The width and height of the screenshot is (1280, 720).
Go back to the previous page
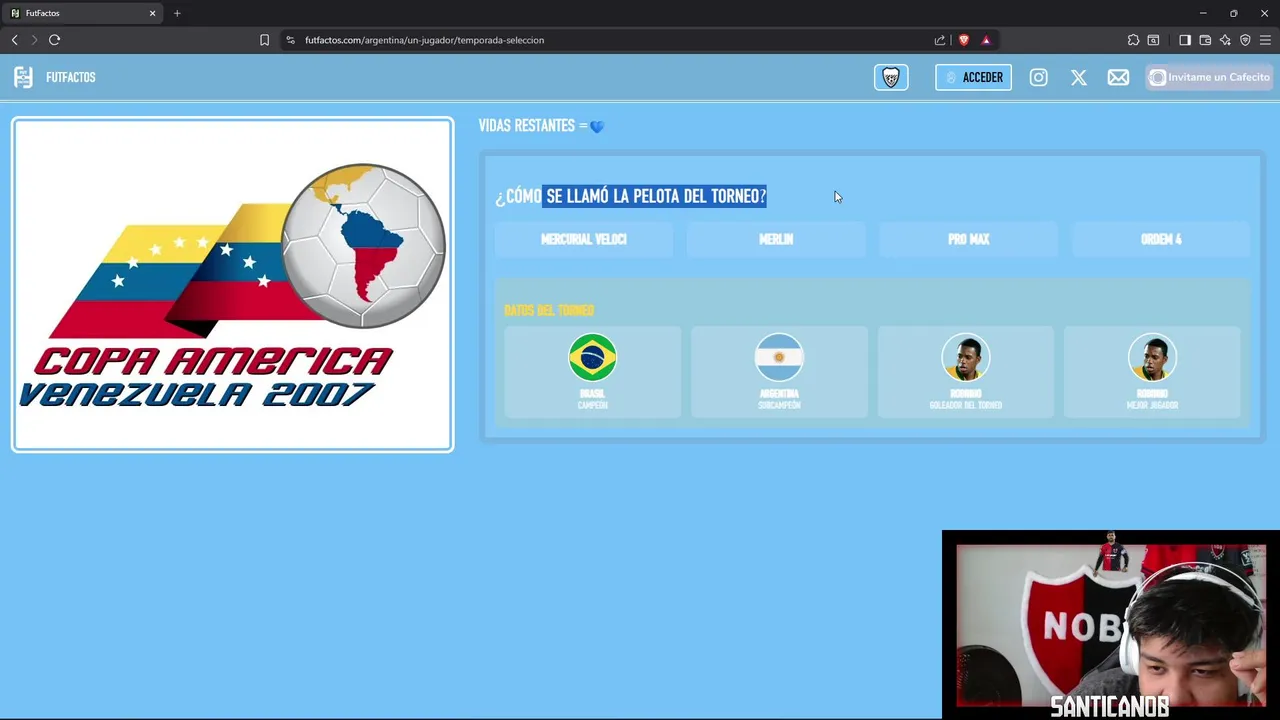(14, 40)
